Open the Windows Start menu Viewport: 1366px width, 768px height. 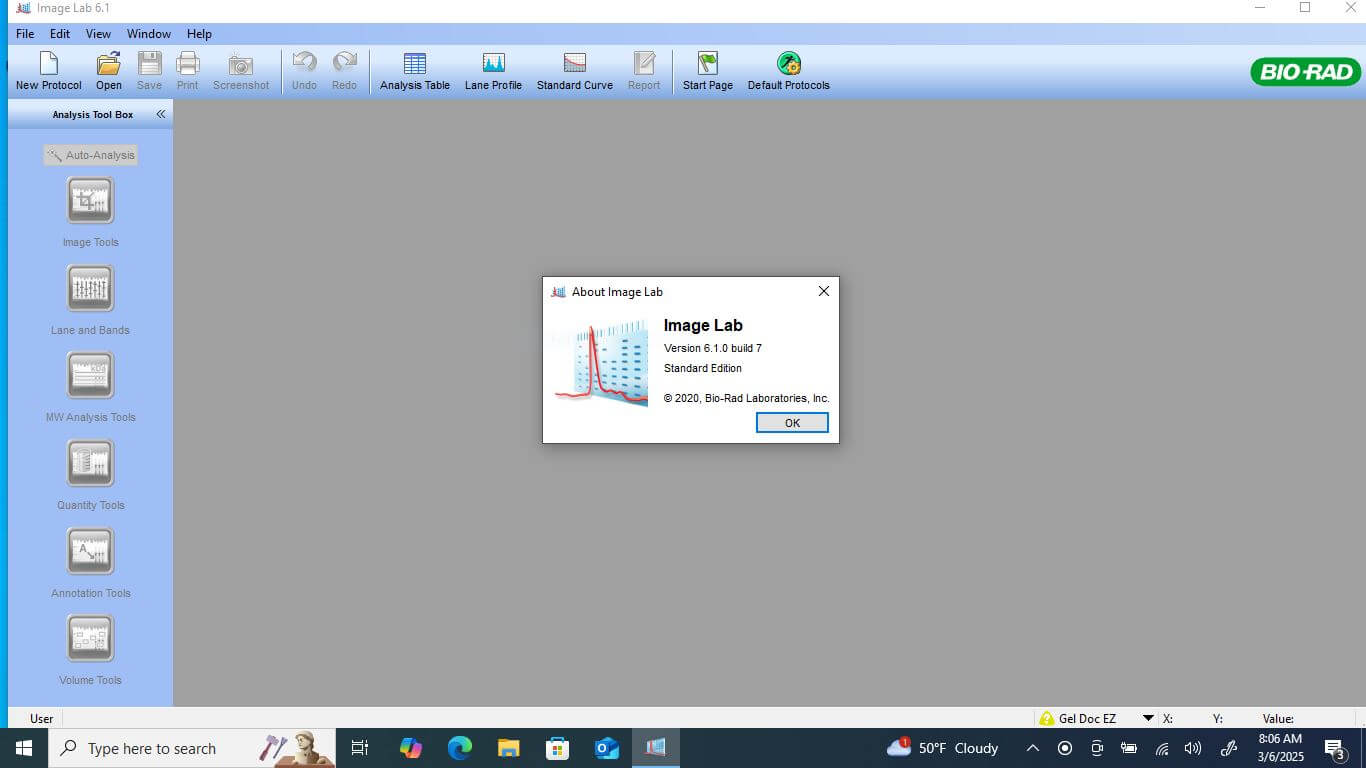24,748
